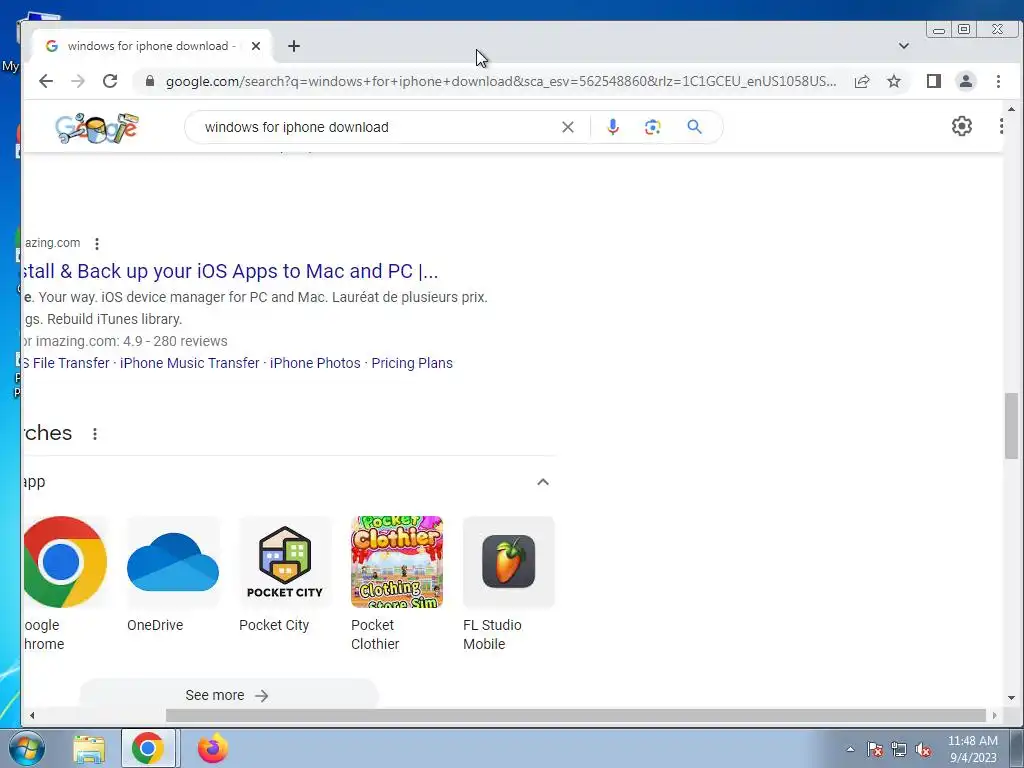The height and width of the screenshot is (768, 1024).
Task: Open the iPhone Music Transfer sitelink
Action: (190, 363)
